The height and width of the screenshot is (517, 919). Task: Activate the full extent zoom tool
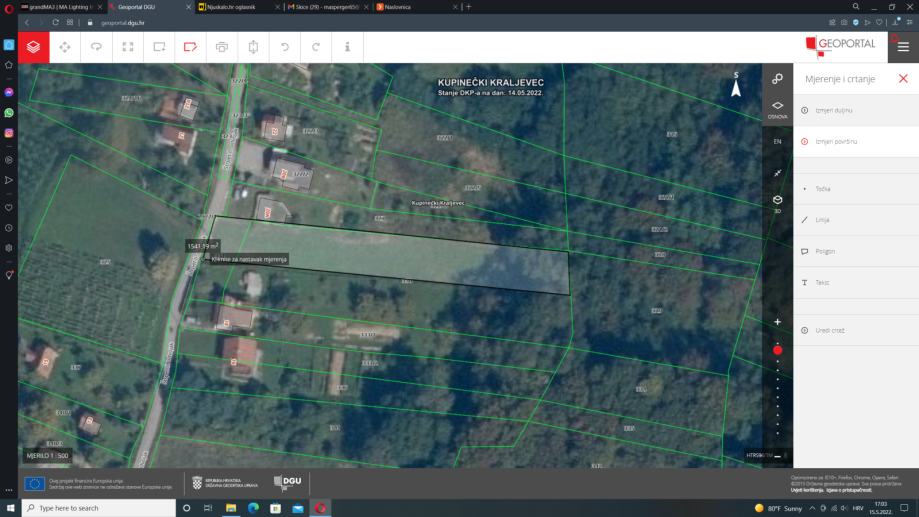click(x=128, y=47)
